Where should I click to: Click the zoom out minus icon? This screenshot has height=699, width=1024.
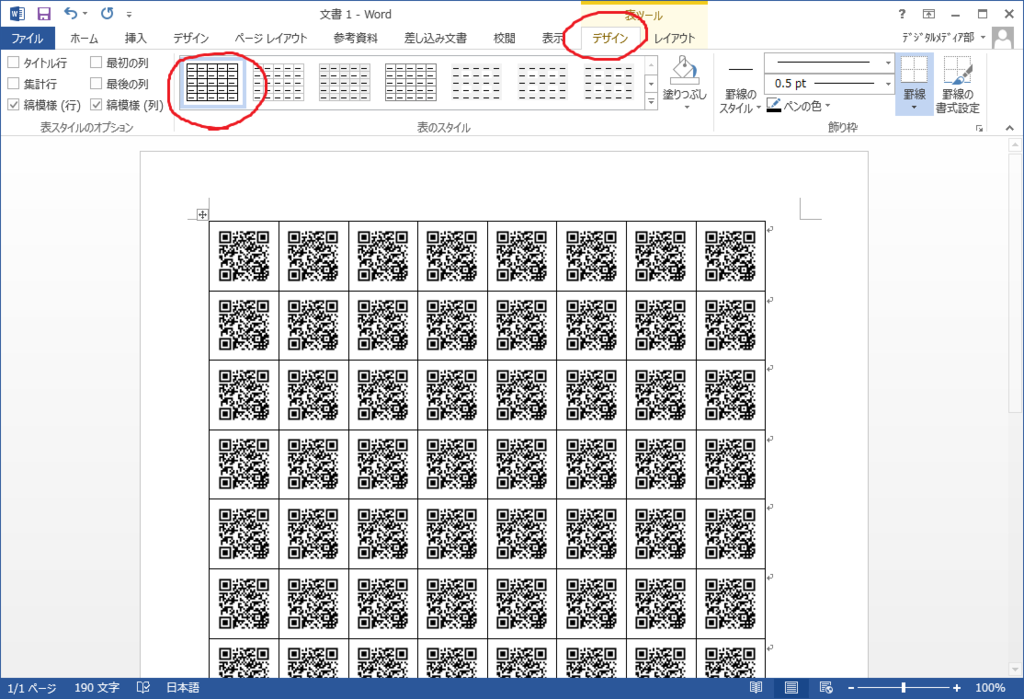pyautogui.click(x=851, y=688)
